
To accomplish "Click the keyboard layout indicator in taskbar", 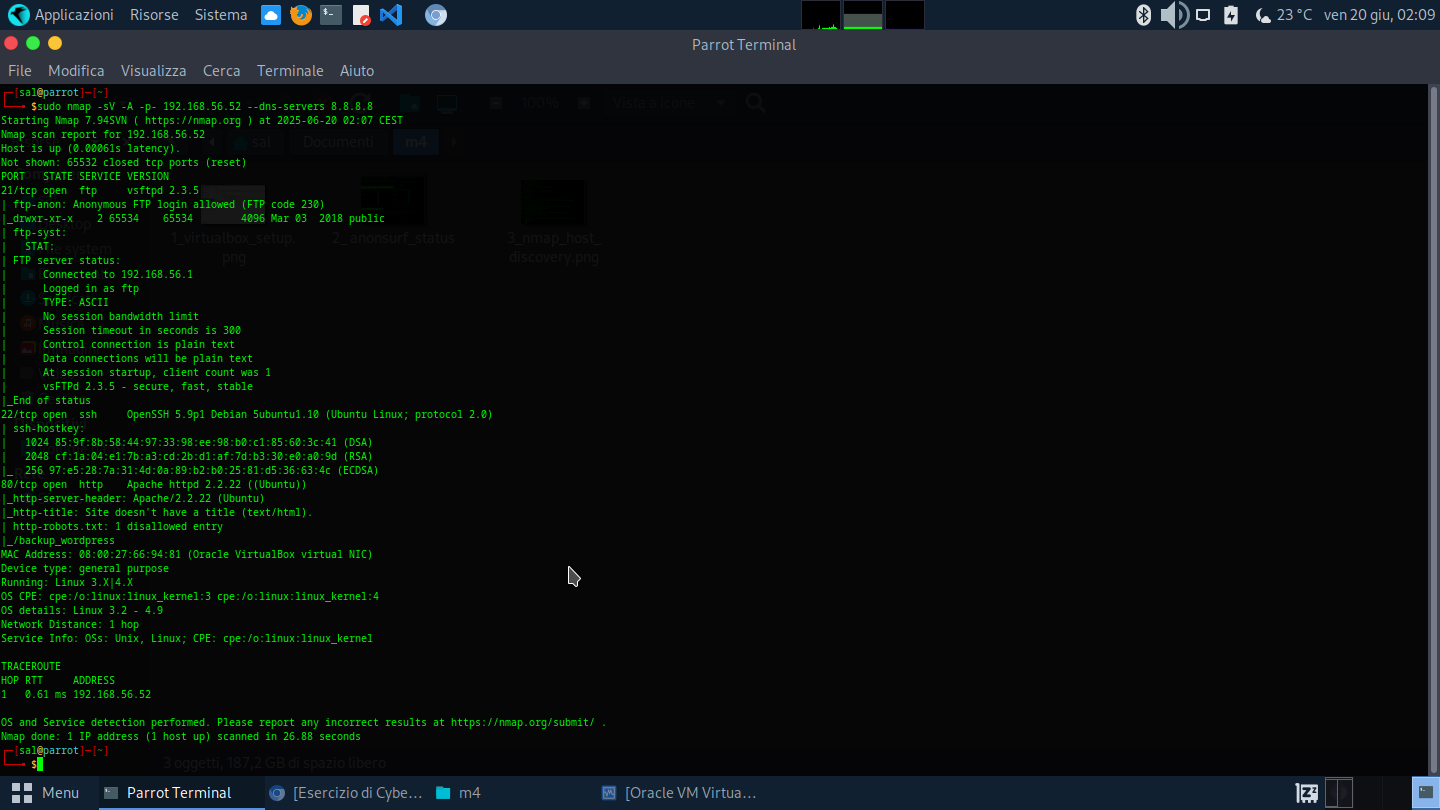I will [1306, 793].
